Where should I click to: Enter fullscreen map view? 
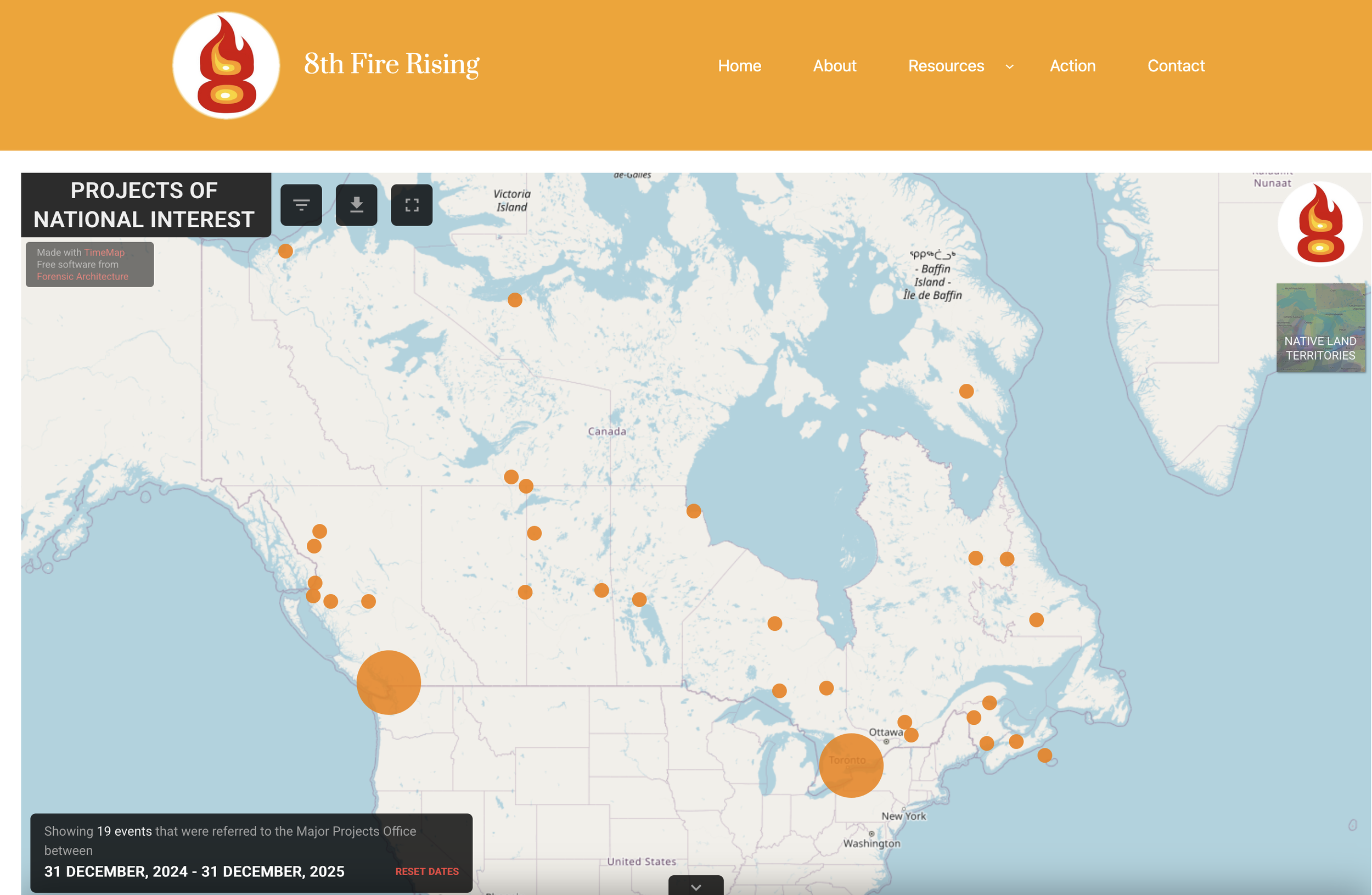pos(412,205)
